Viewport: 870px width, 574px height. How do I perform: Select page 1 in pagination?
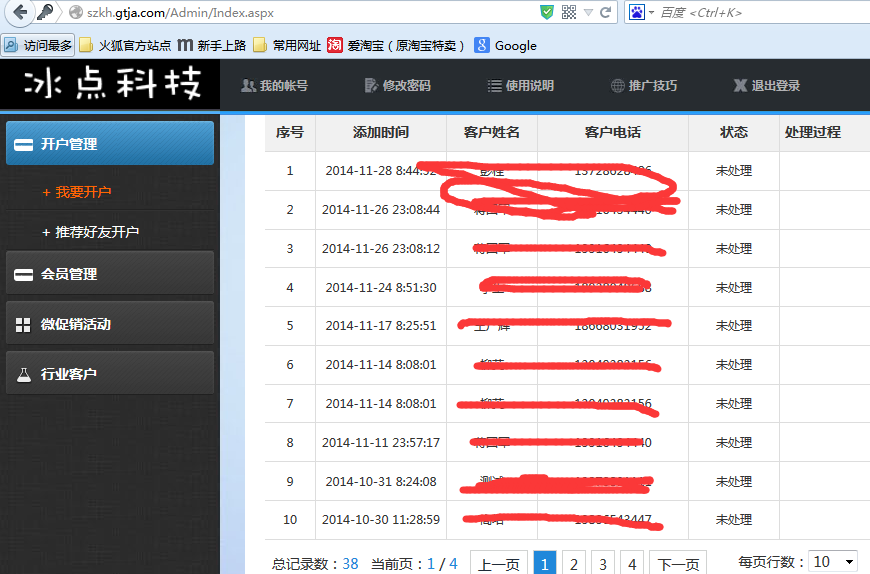point(544,564)
